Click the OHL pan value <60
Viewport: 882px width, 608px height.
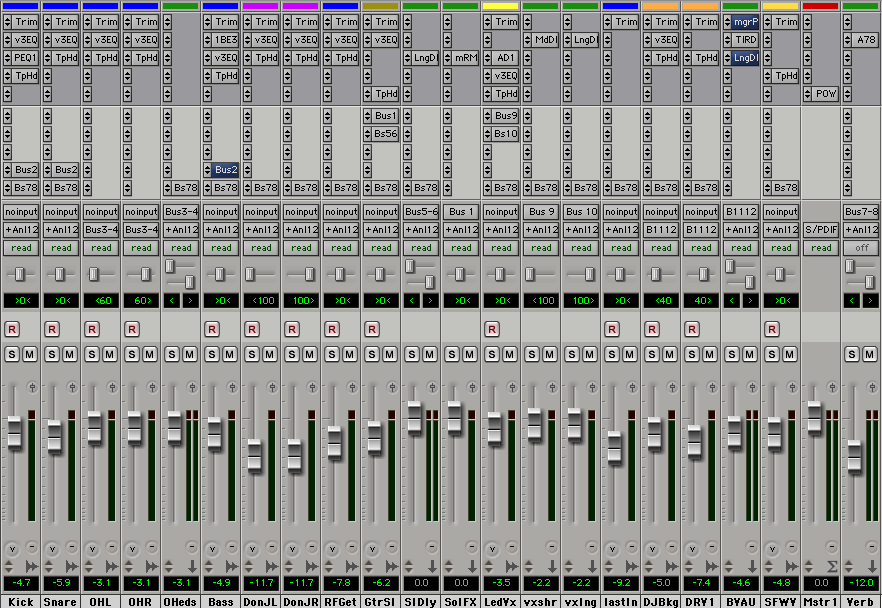point(101,300)
